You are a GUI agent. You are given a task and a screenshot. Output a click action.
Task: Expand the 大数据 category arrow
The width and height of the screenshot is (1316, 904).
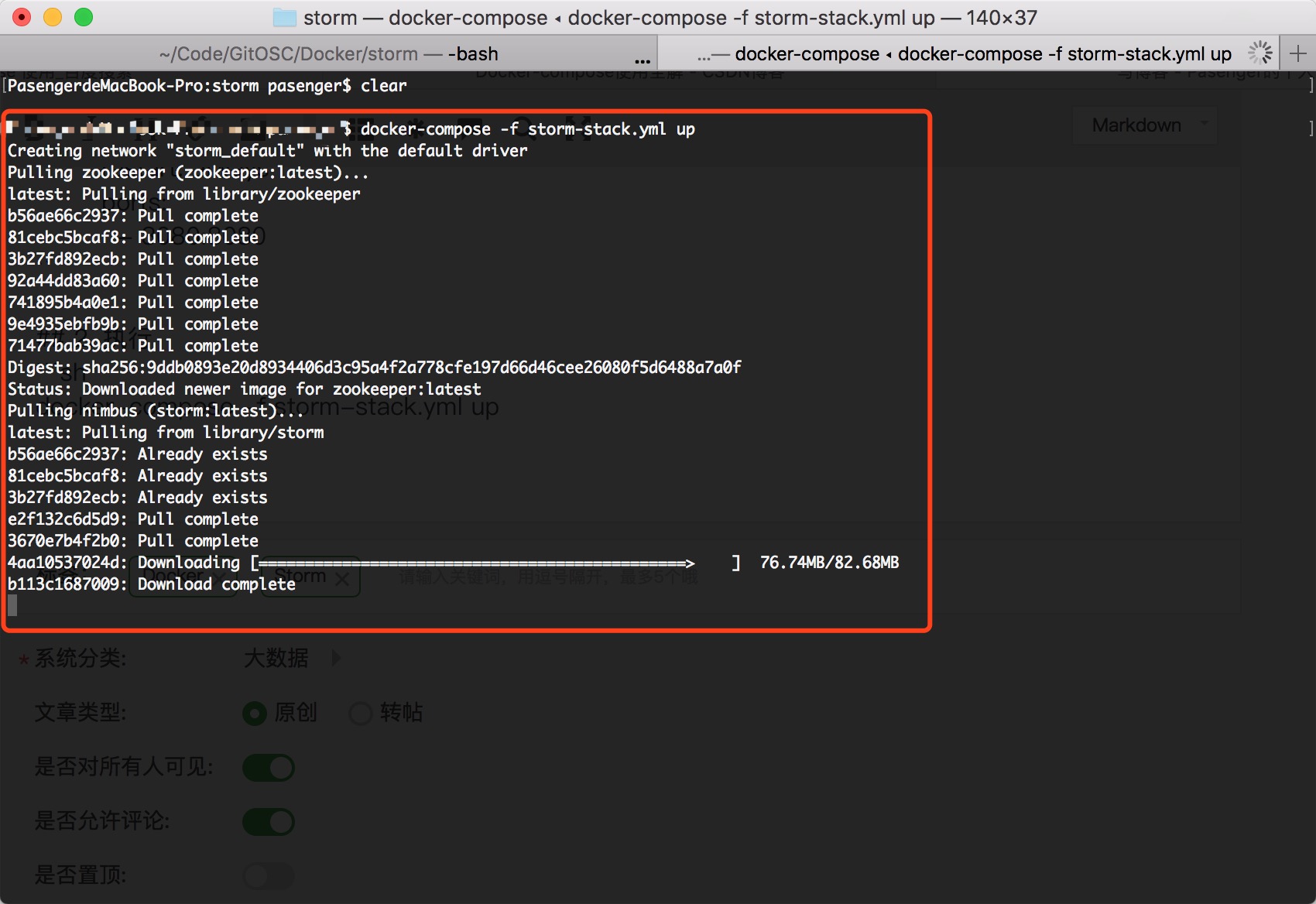pyautogui.click(x=336, y=658)
